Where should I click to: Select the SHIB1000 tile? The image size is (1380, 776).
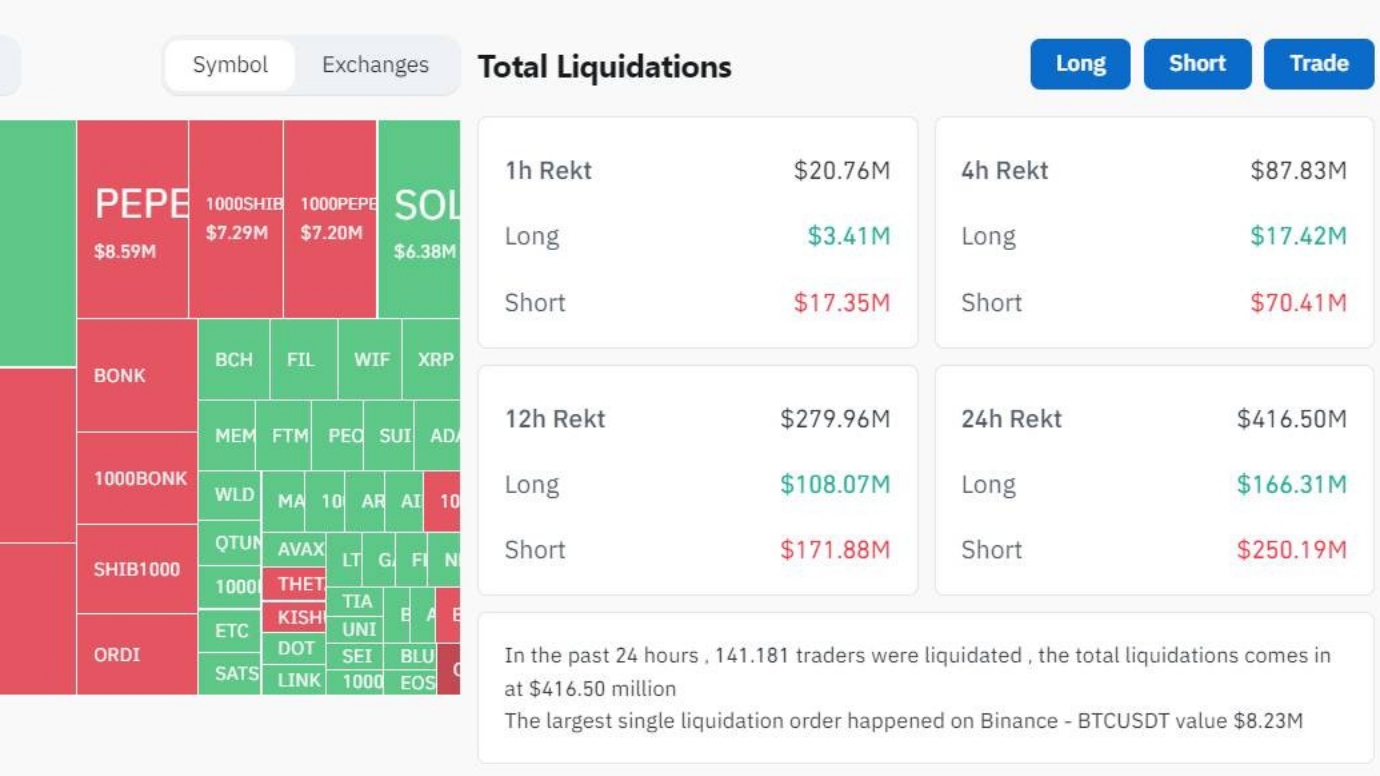pos(137,569)
